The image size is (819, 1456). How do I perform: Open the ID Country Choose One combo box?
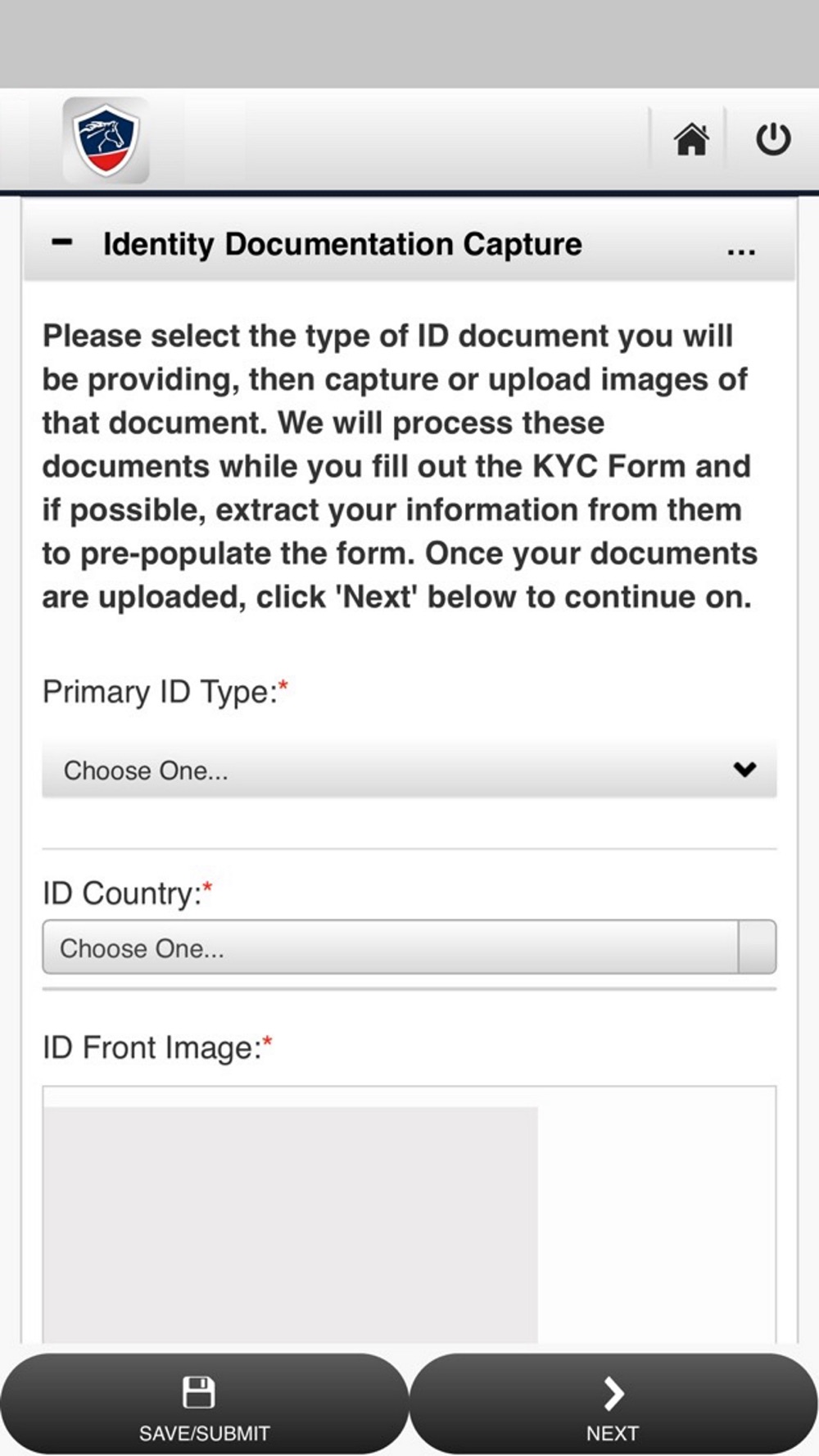click(x=391, y=947)
